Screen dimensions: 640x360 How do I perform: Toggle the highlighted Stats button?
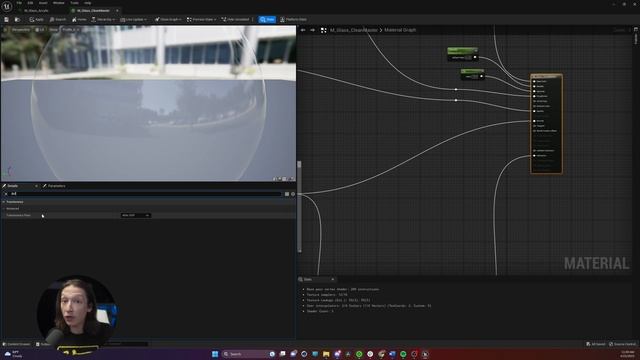(267, 19)
